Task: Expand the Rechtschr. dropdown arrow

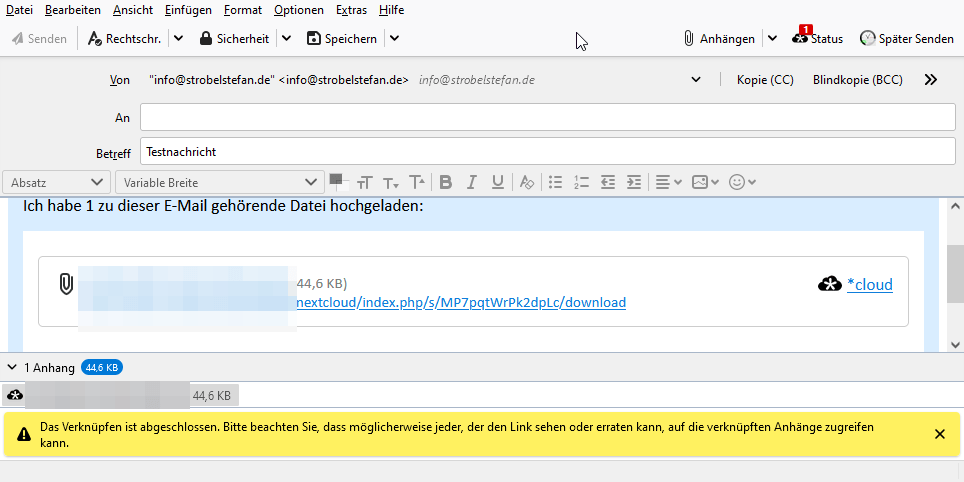Action: (178, 39)
